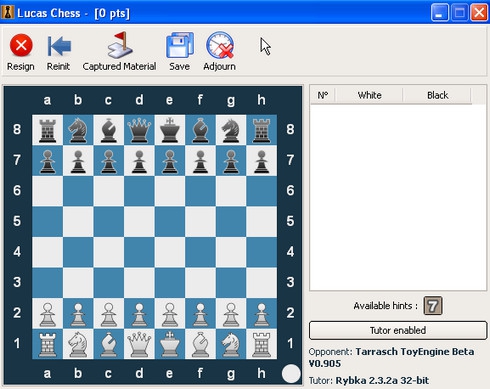
Task: Click the empty d4 square
Action: tap(139, 252)
